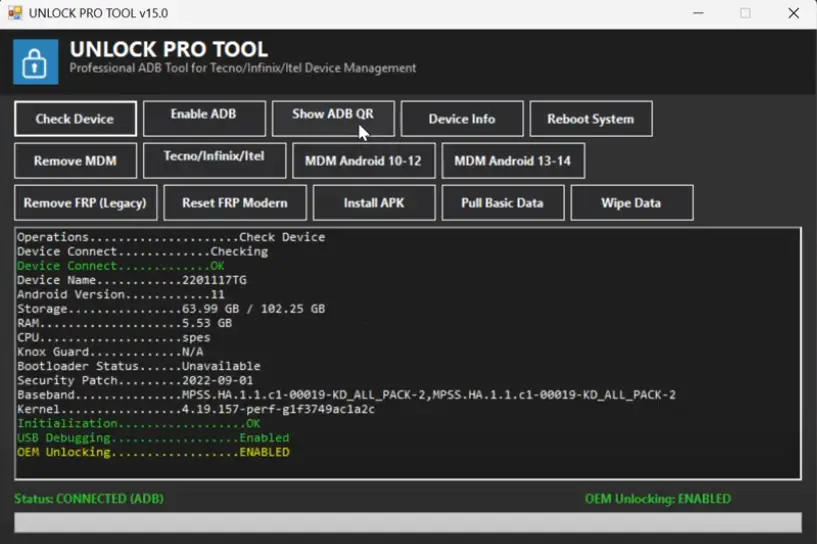817x544 pixels.
Task: Click Reset FRP Modern
Action: pos(235,203)
